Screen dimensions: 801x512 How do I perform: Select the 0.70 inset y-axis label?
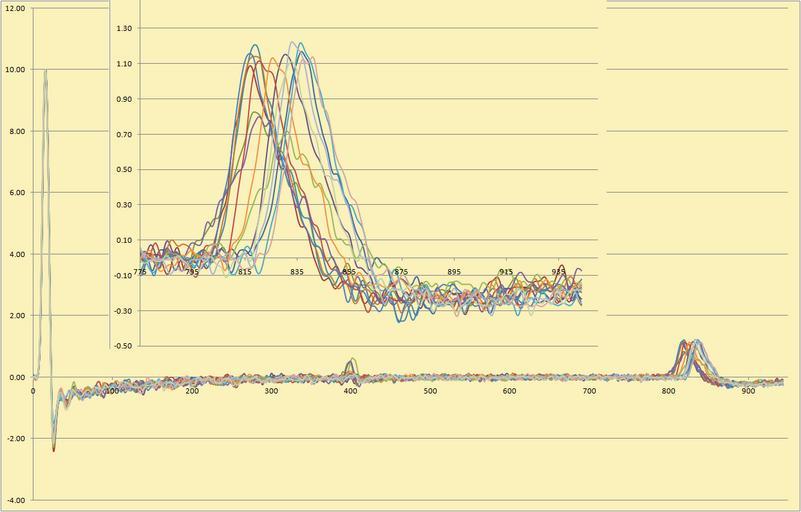pyautogui.click(x=124, y=134)
